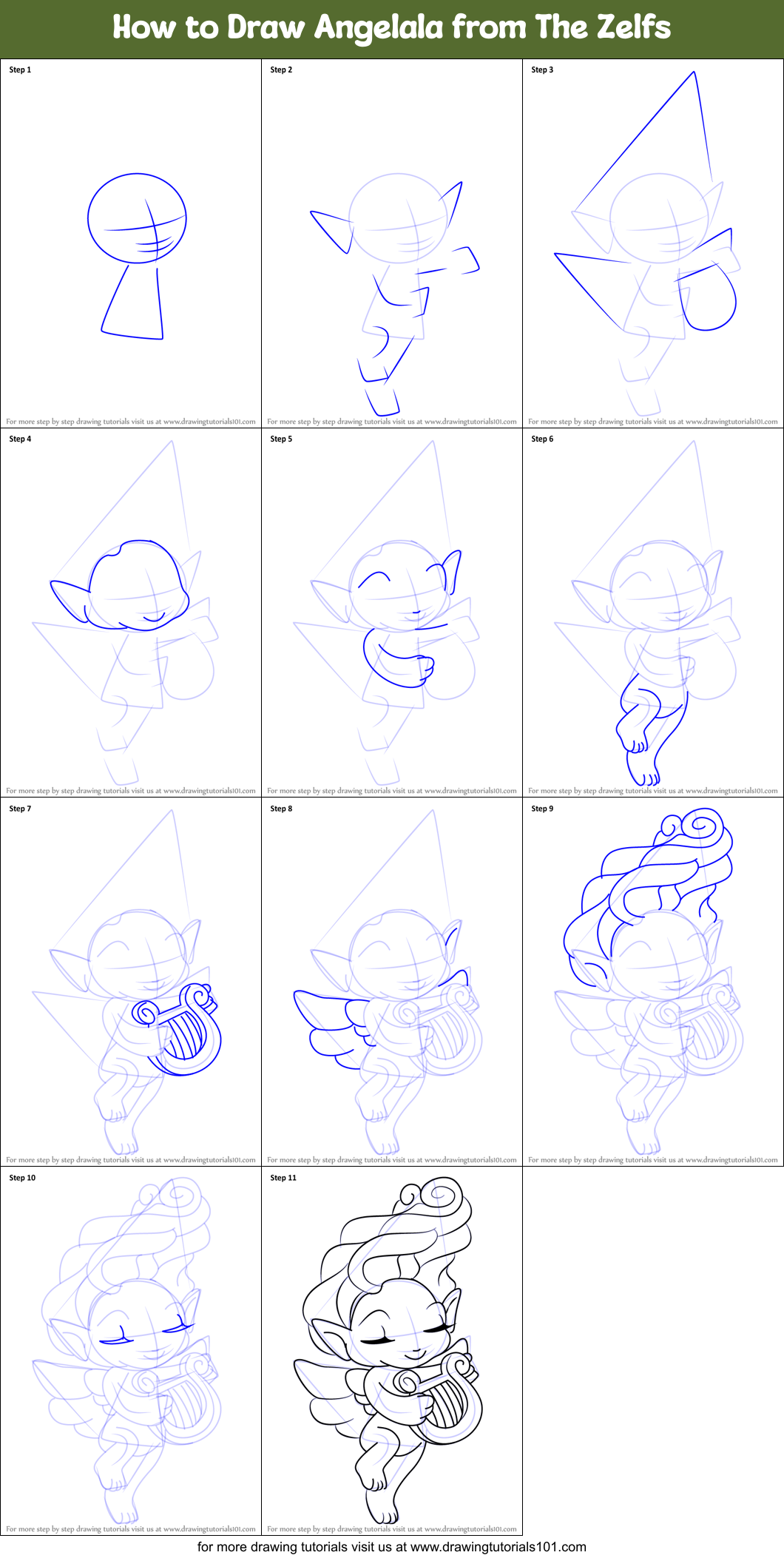The height and width of the screenshot is (1558, 784).
Task: Click the Step 6 drawing thumbnail
Action: (653, 613)
